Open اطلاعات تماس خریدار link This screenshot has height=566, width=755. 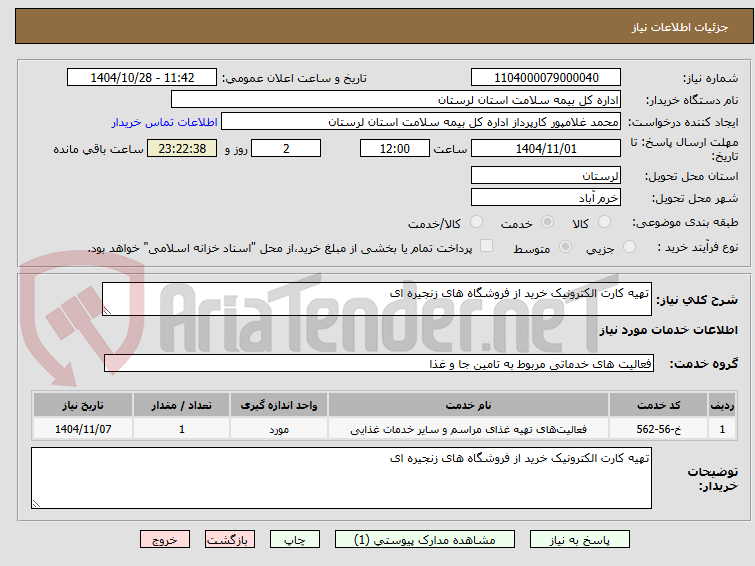coord(165,122)
